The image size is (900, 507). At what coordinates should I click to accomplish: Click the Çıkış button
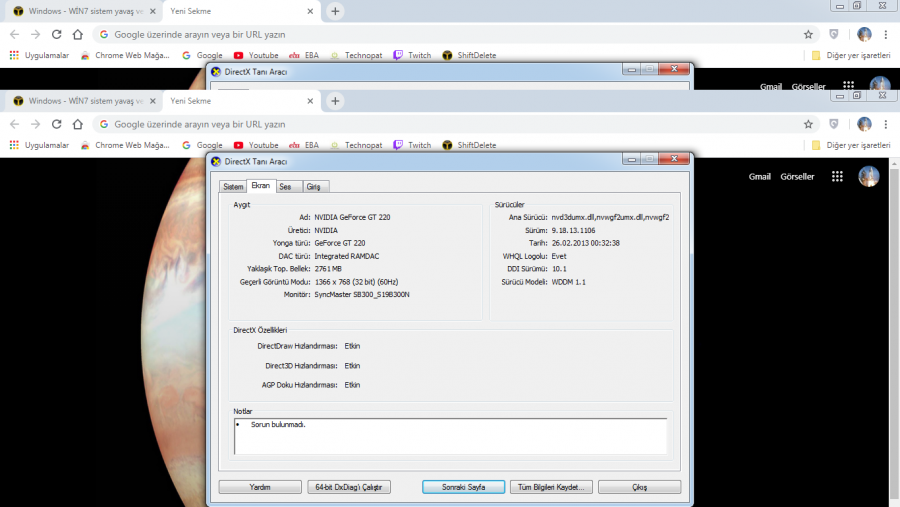[x=639, y=487]
